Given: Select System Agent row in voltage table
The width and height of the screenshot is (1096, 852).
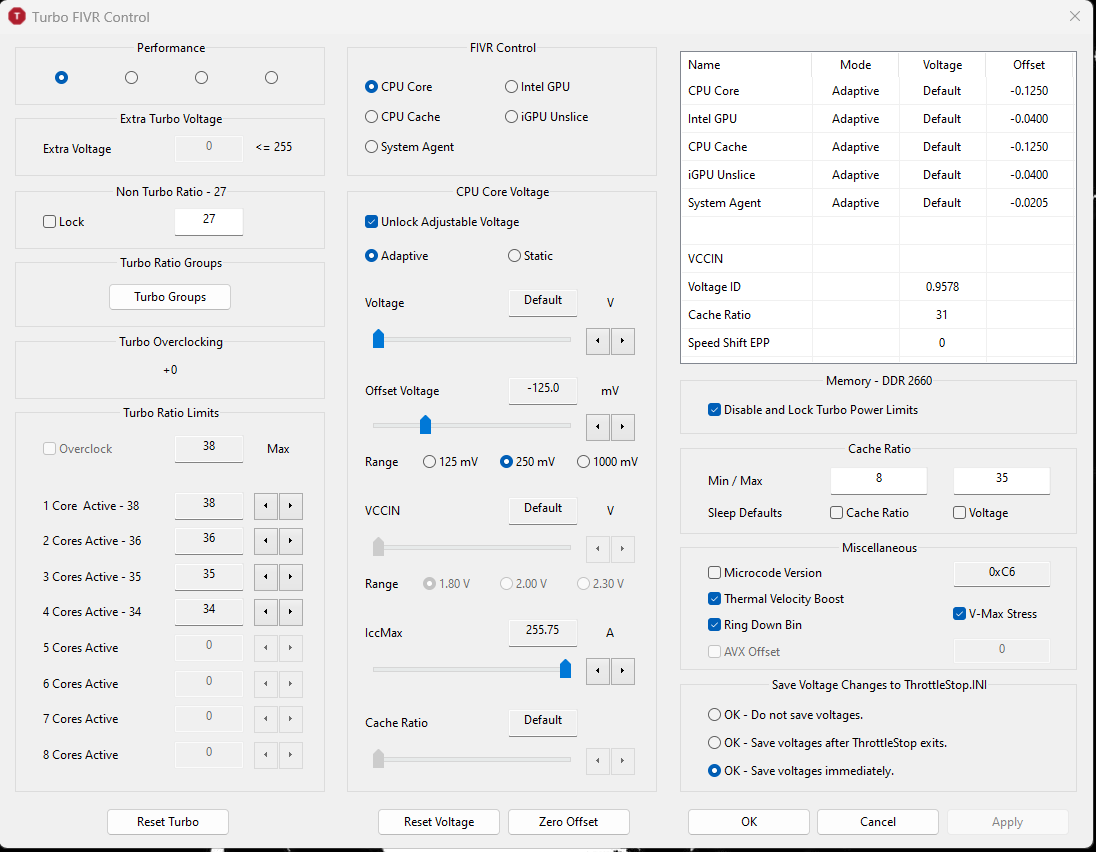Looking at the screenshot, I should 878,203.
